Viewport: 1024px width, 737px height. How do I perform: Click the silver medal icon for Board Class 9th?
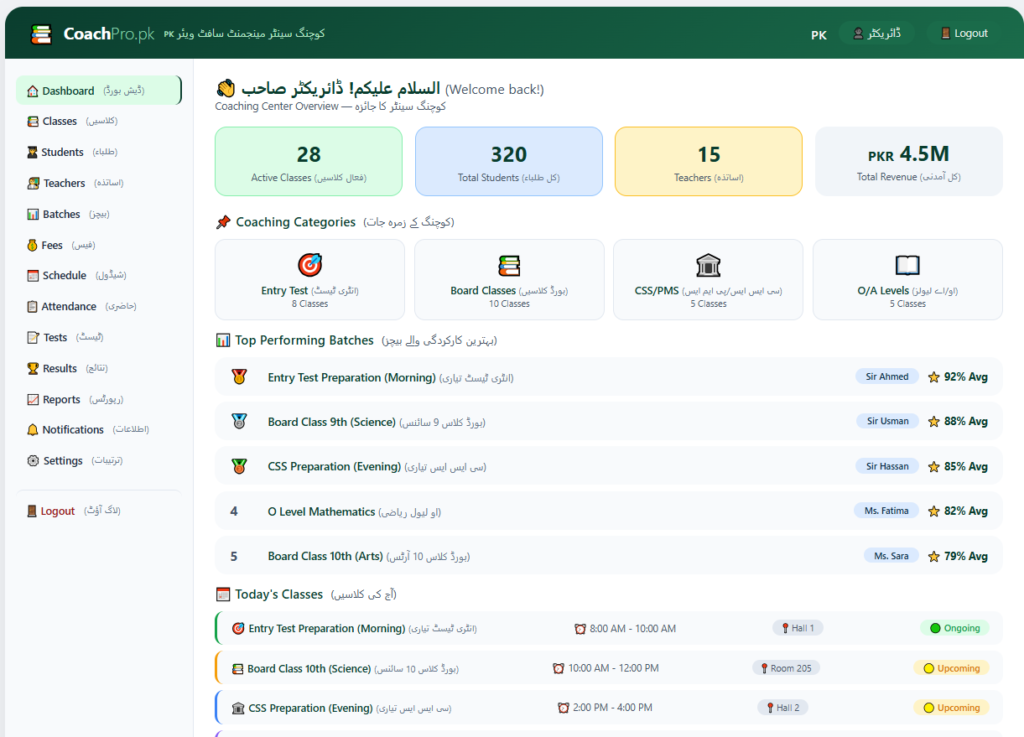pyautogui.click(x=239, y=422)
